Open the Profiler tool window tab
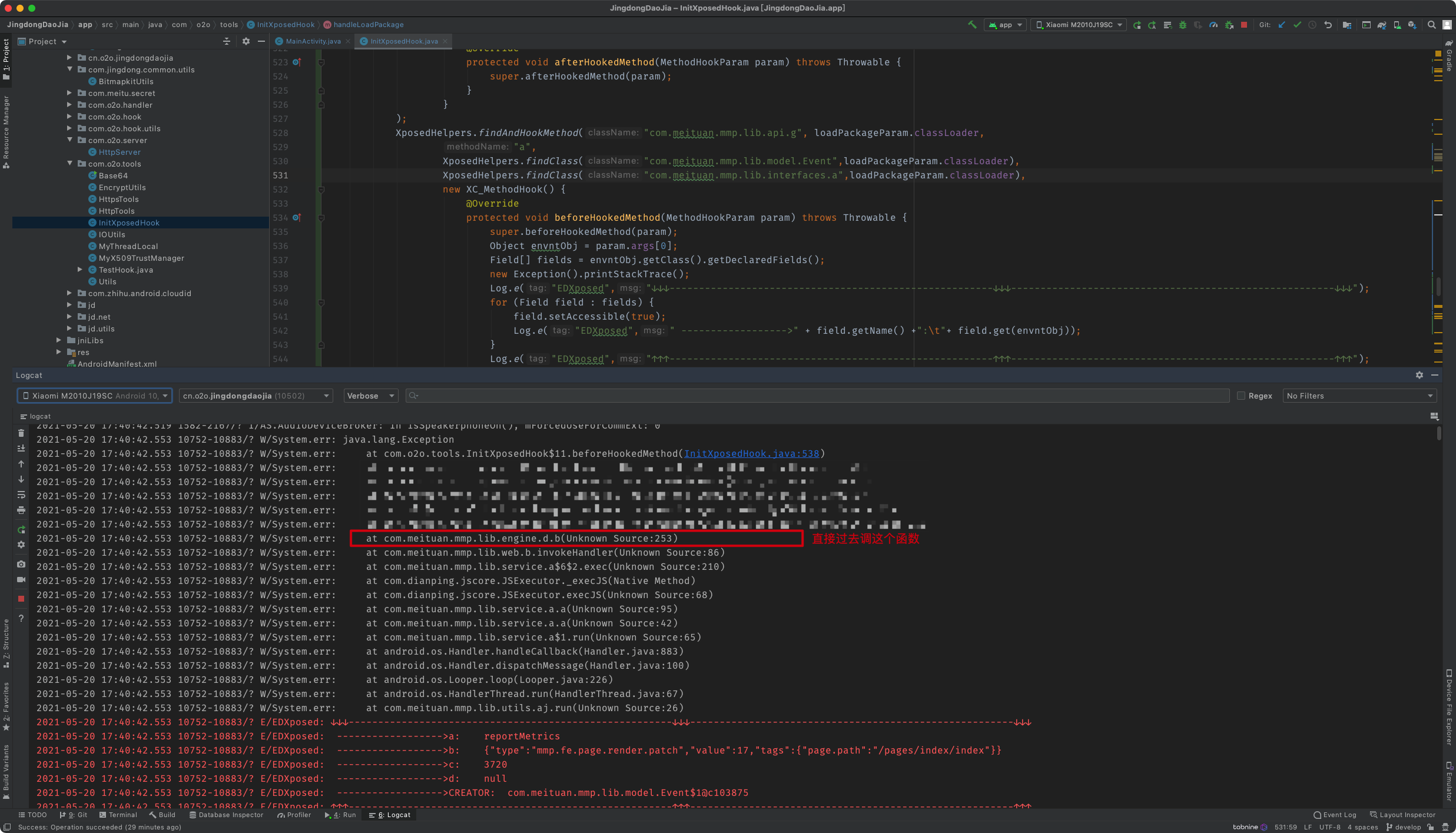Viewport: 1456px width, 833px height. [294, 815]
